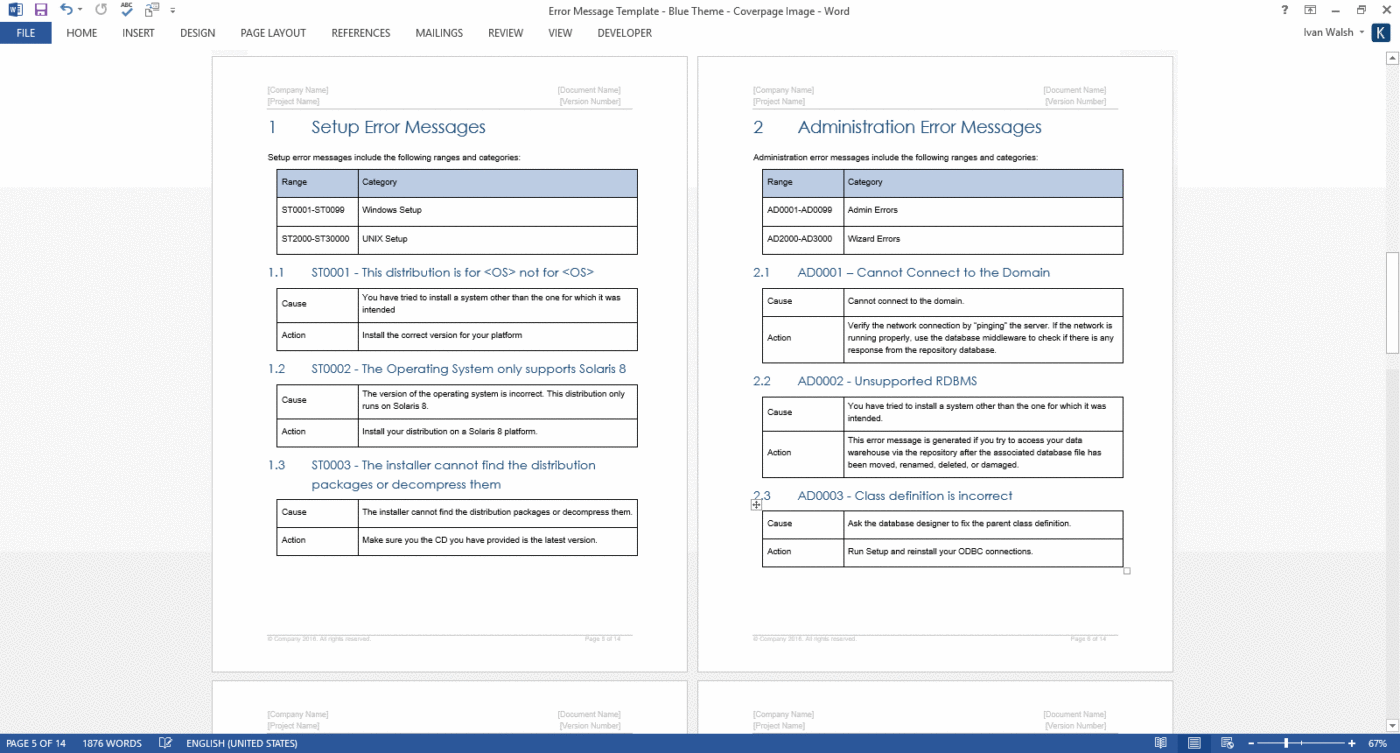The height and width of the screenshot is (753, 1400).
Task: Open proofing errors via the status bar icon
Action: tap(164, 743)
